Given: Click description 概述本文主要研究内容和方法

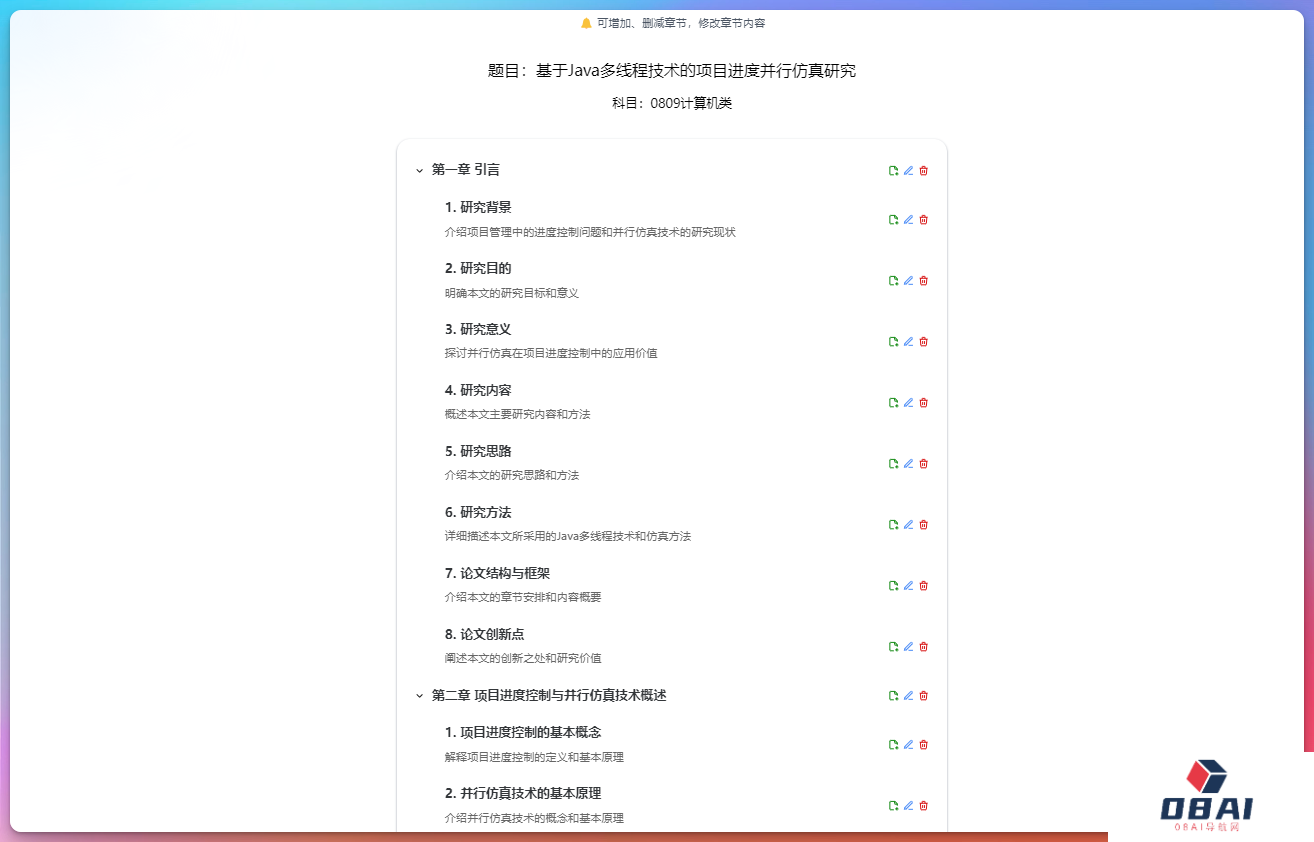Looking at the screenshot, I should point(518,414).
